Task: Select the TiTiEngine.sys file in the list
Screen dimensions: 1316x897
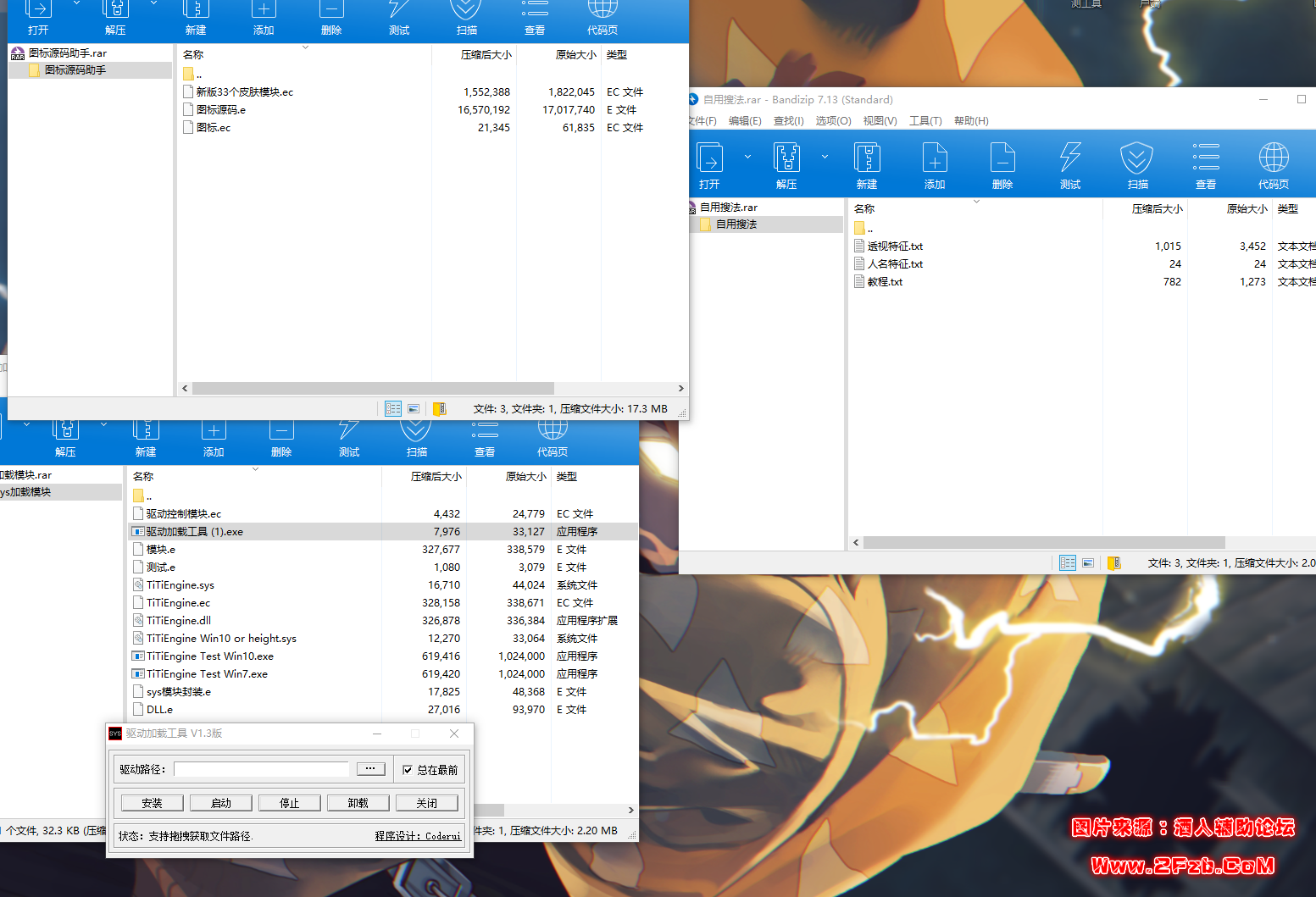Action: 180,585
